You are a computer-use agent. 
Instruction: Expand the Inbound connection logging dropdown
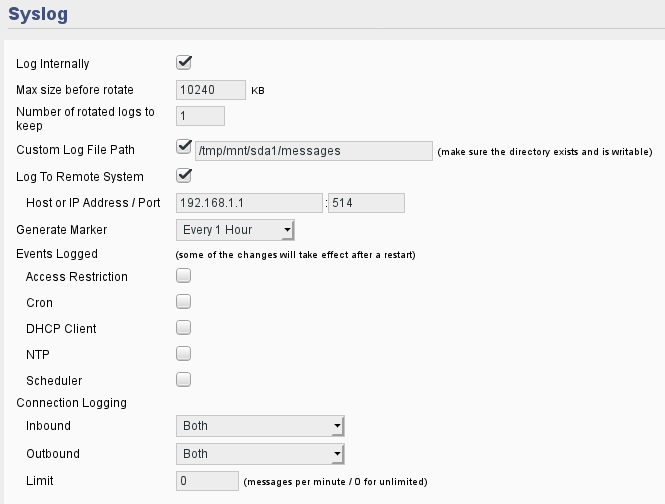260,426
